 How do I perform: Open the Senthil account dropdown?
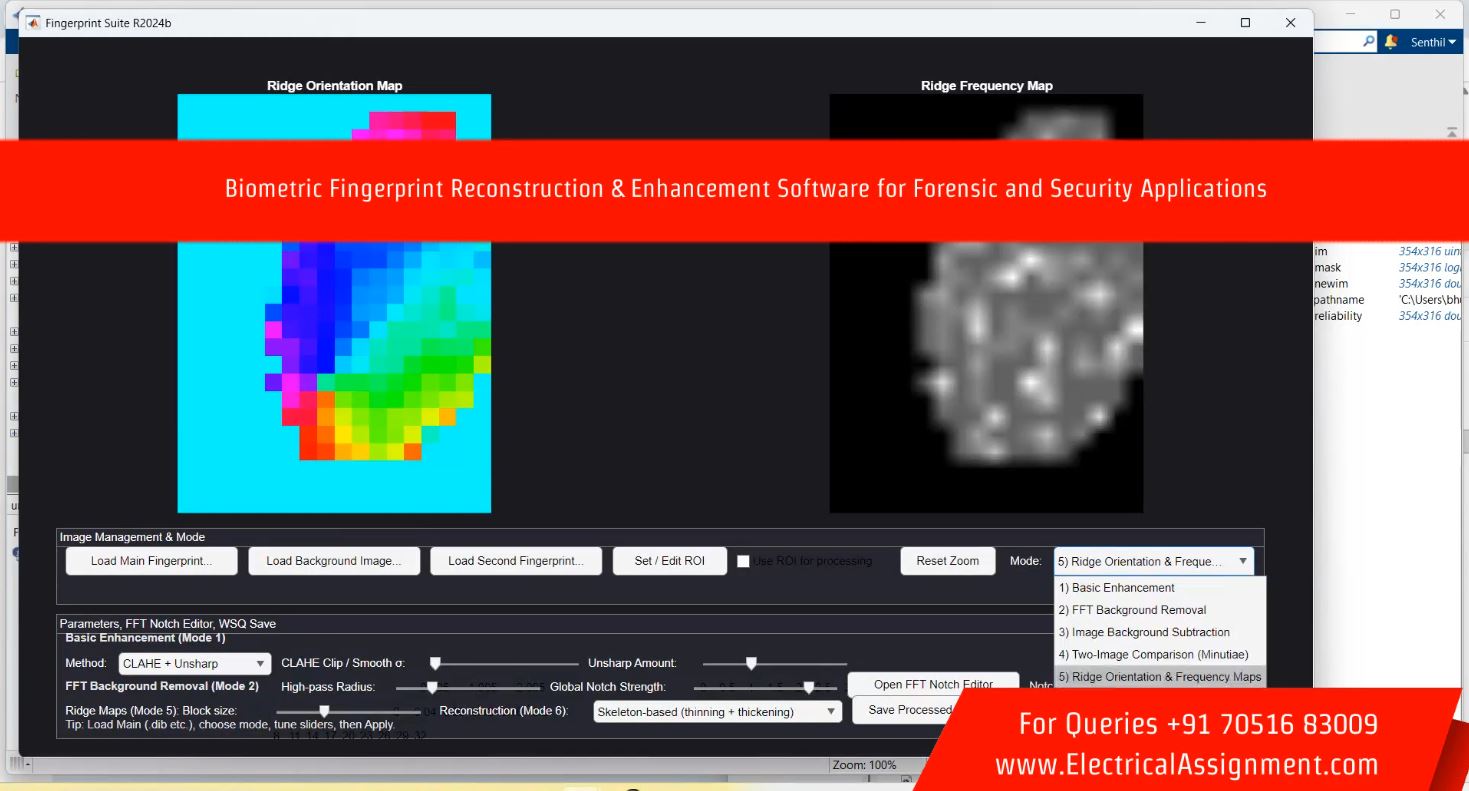coord(1433,42)
